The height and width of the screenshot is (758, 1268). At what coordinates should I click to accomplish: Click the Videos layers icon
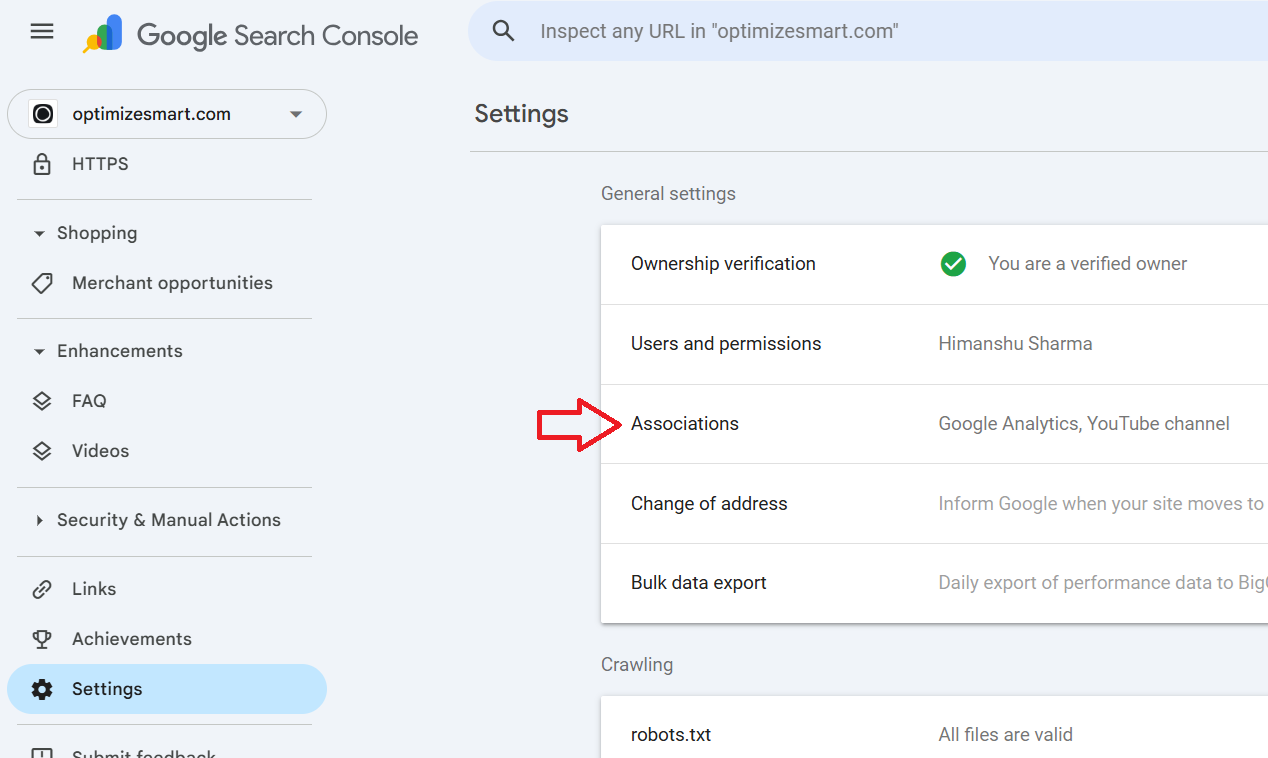point(42,451)
